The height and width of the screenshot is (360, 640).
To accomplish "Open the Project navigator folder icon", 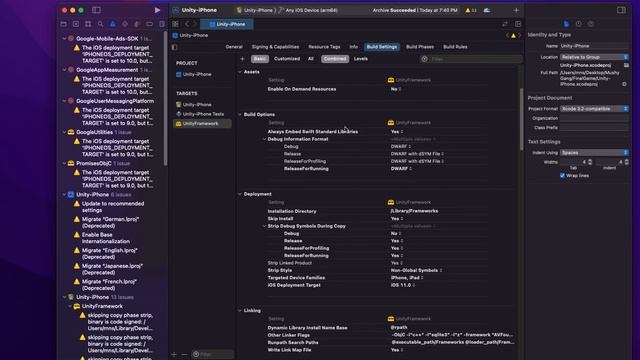I will point(64,24).
